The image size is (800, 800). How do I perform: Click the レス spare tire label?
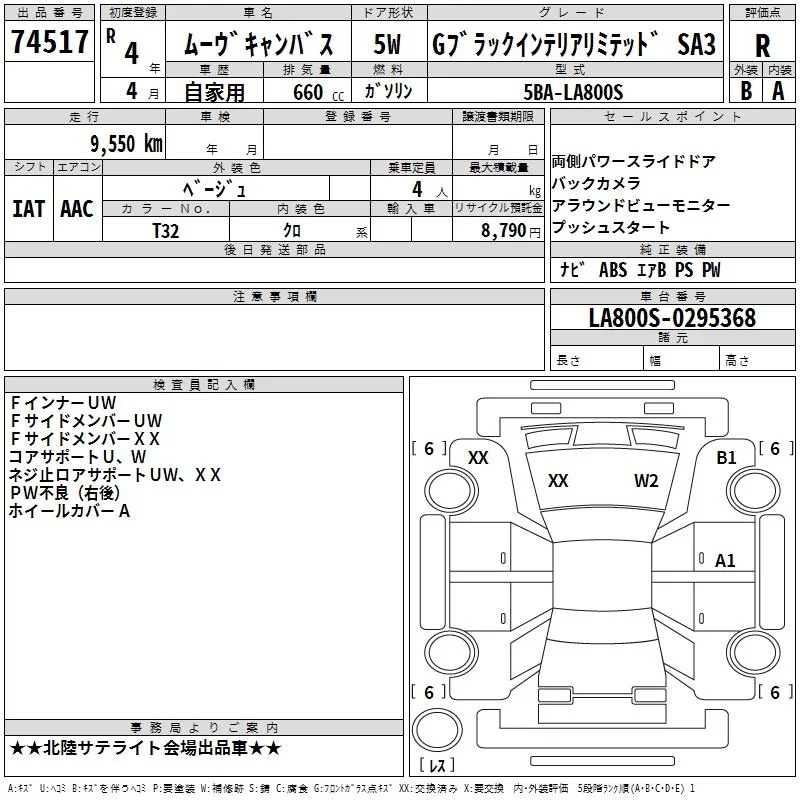tap(436, 764)
